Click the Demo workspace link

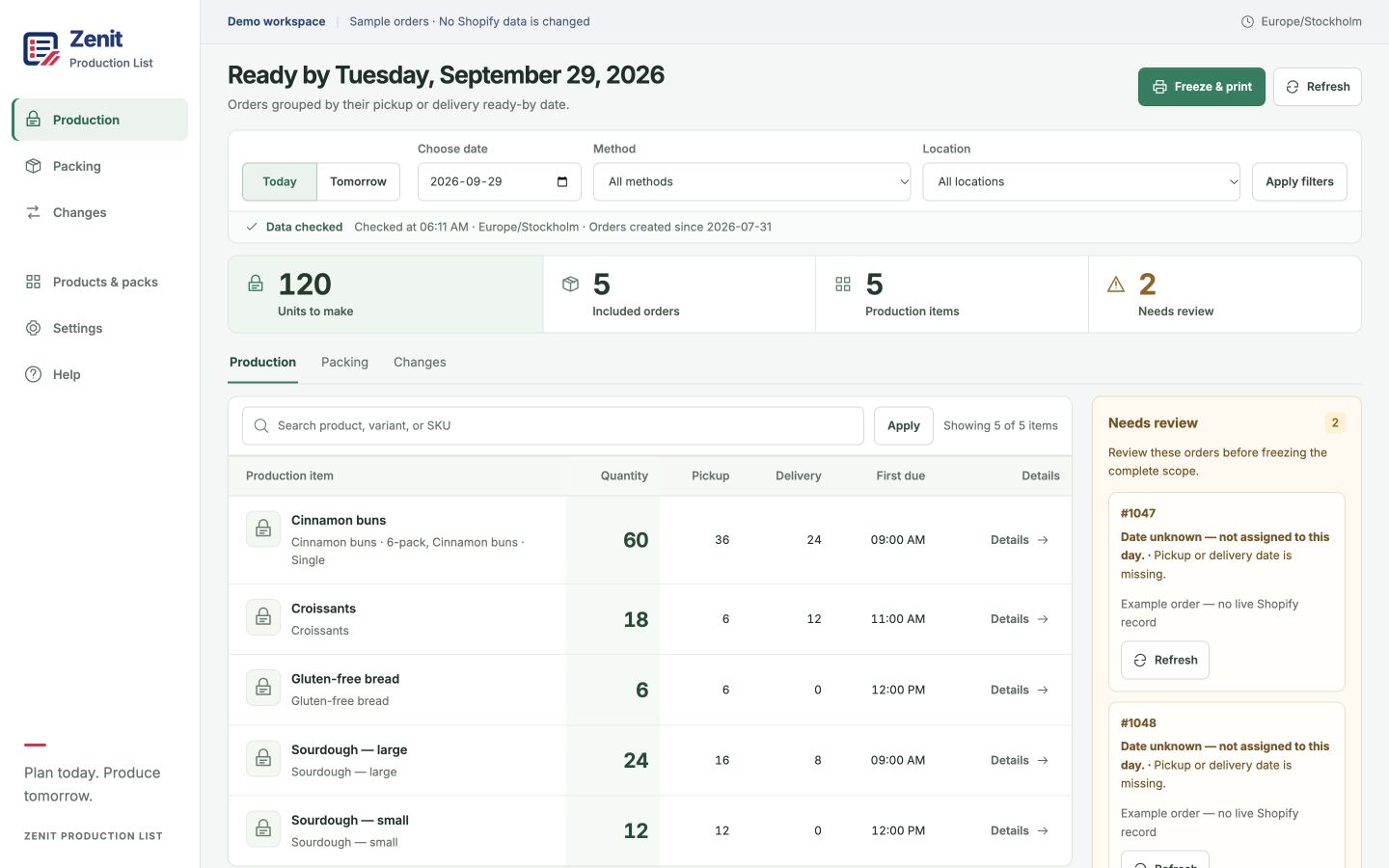point(276,21)
